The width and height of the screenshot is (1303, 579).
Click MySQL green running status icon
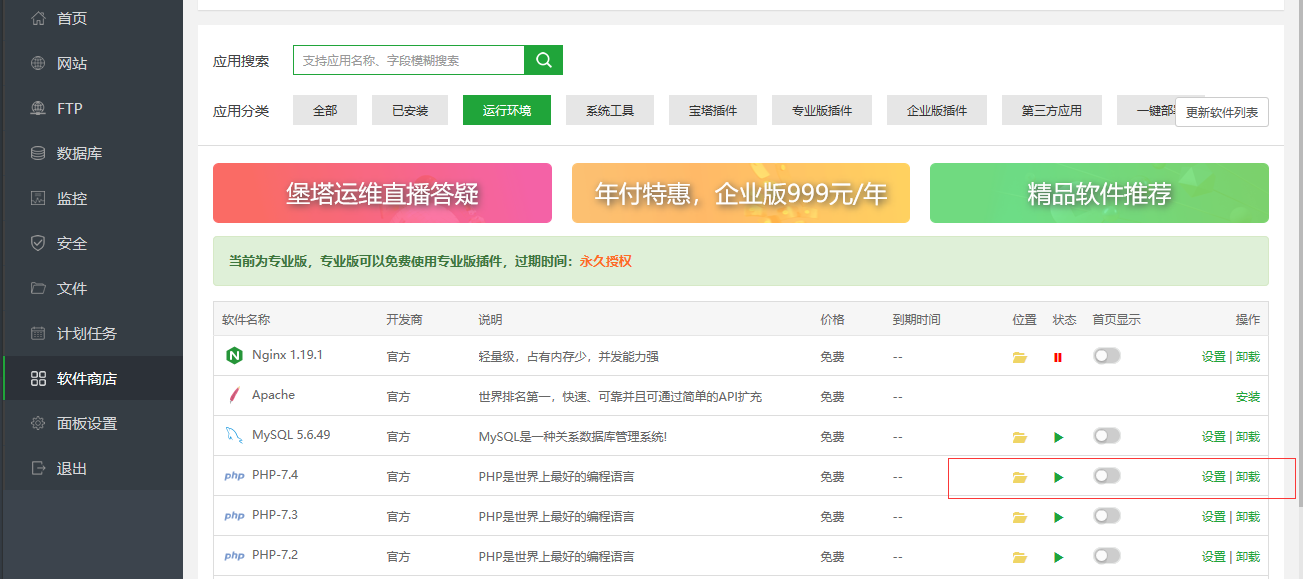[1059, 437]
